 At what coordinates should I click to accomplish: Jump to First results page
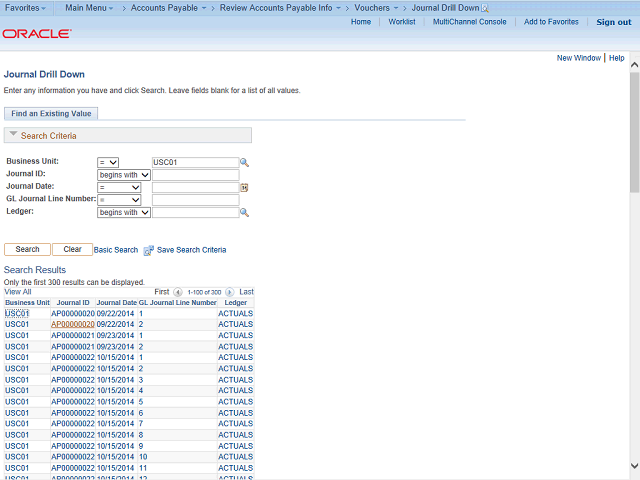click(162, 292)
